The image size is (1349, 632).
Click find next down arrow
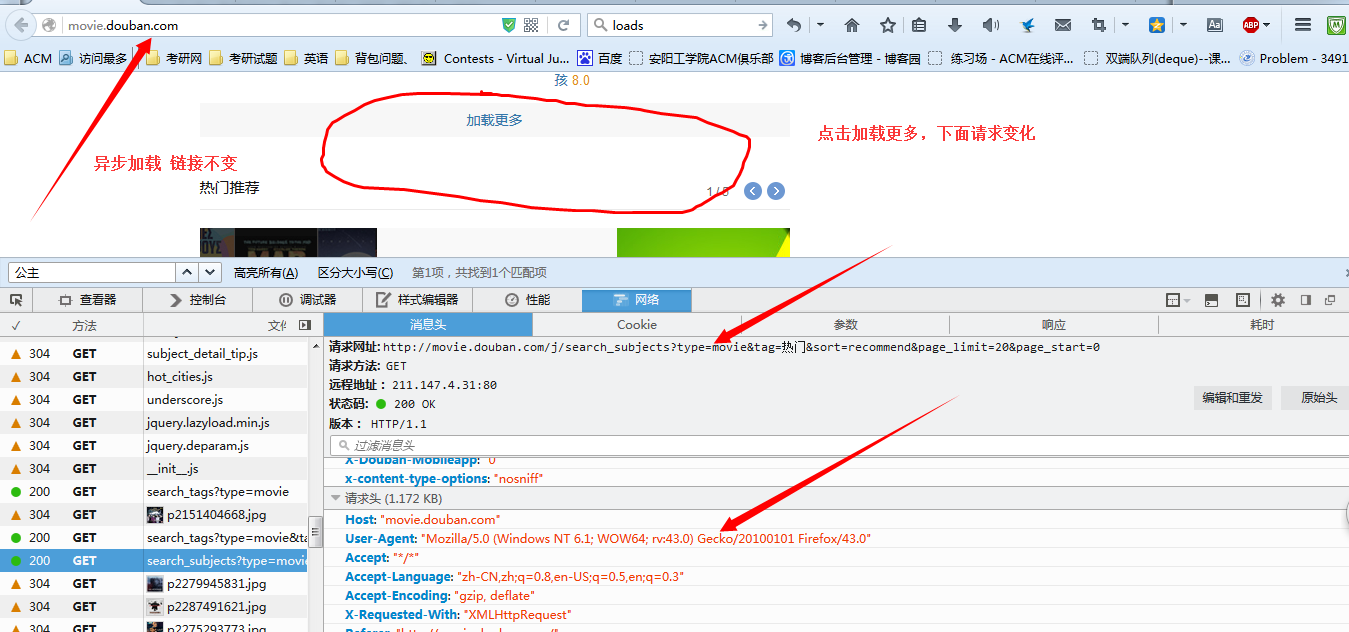[x=210, y=272]
